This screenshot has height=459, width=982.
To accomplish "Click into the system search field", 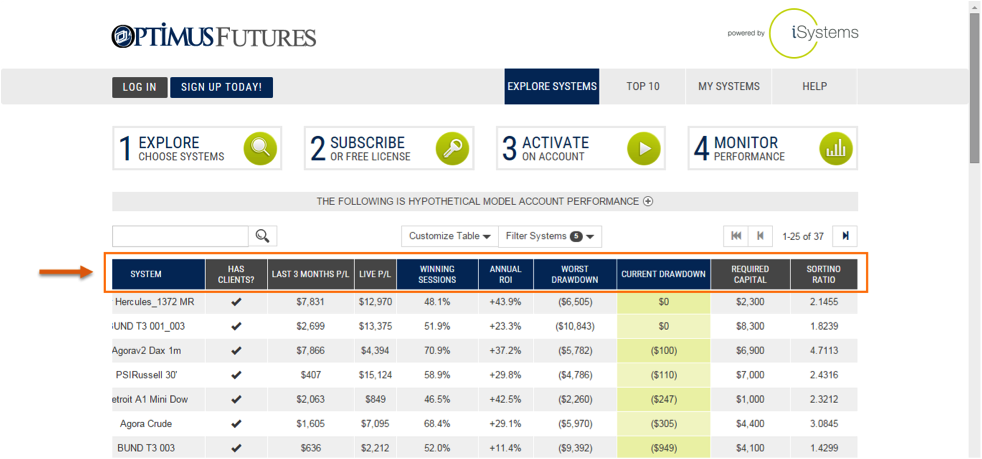I will point(180,236).
